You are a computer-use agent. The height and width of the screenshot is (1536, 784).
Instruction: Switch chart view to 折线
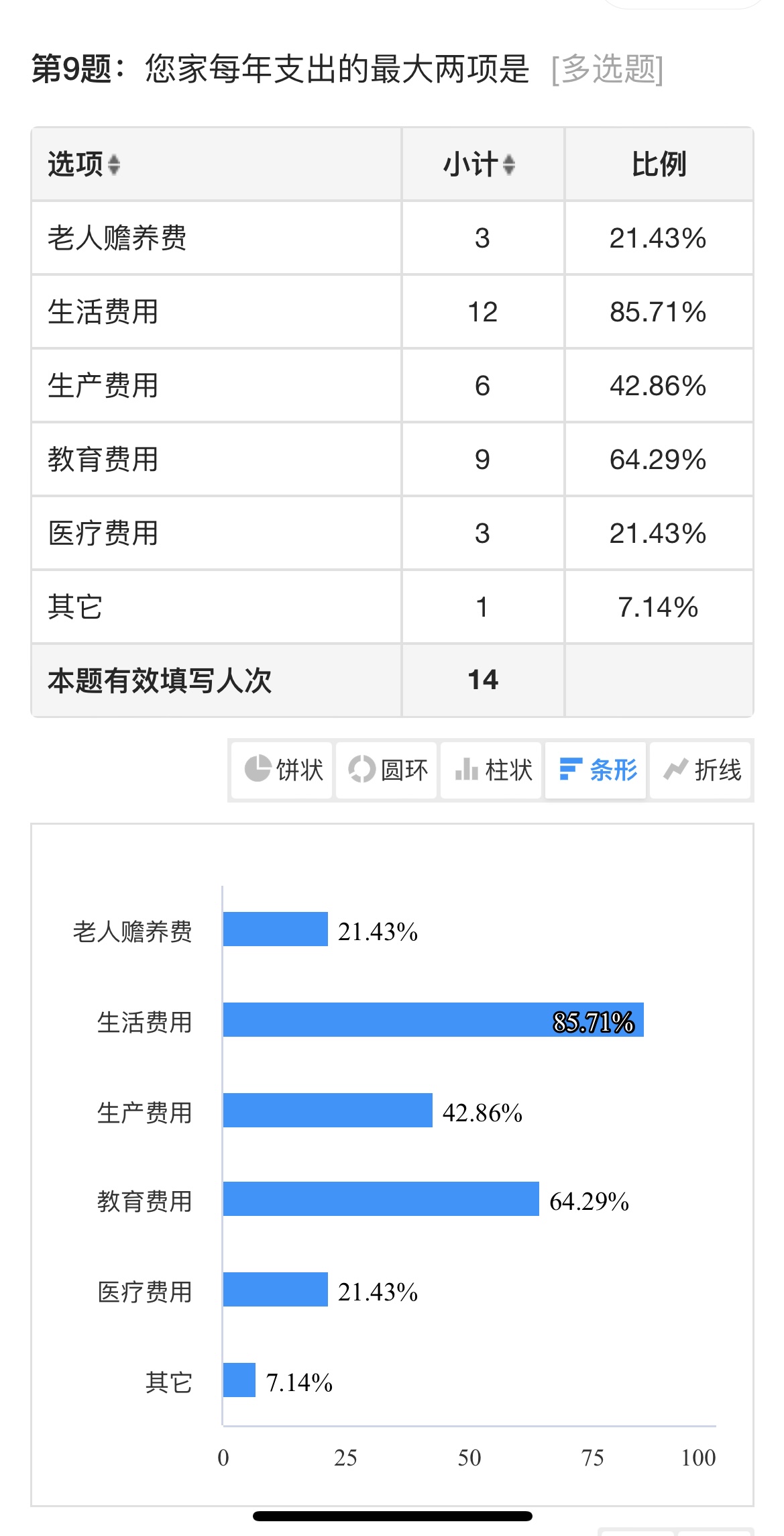(718, 770)
